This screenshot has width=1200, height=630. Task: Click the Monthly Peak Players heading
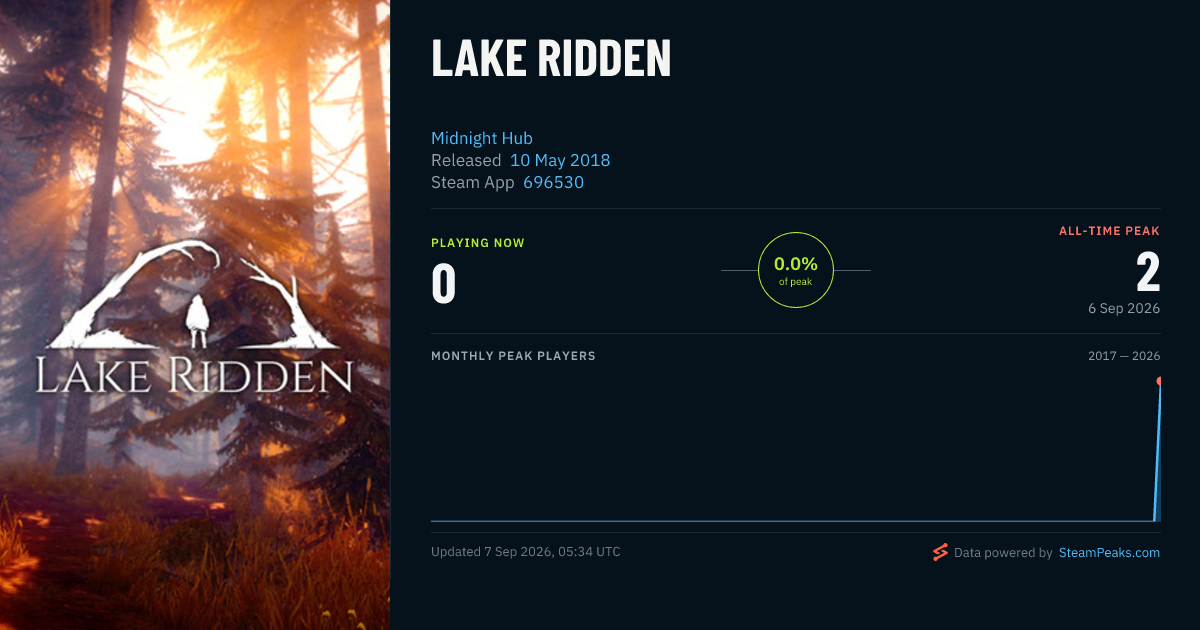point(513,356)
